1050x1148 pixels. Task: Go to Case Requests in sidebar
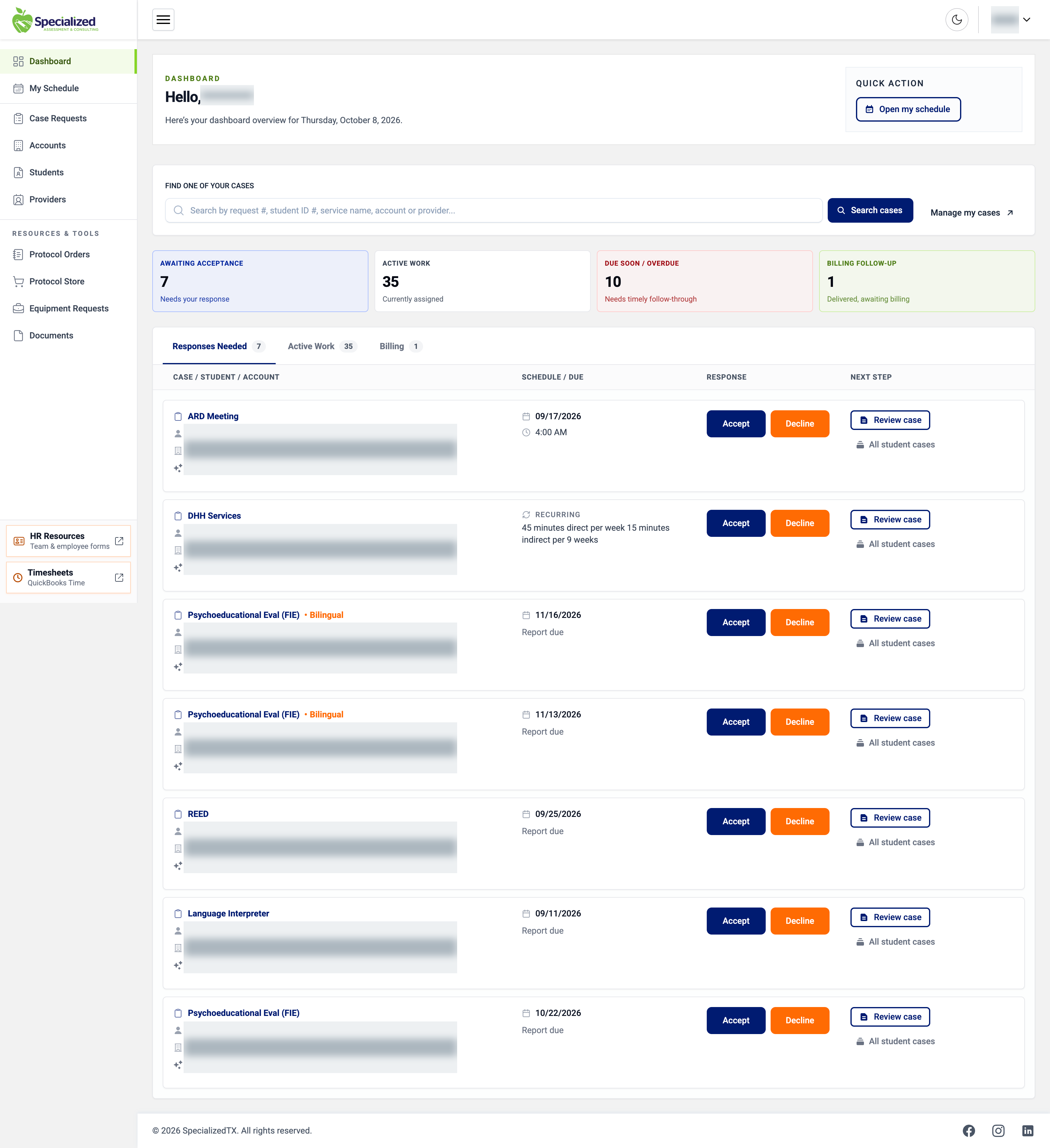[x=68, y=119]
